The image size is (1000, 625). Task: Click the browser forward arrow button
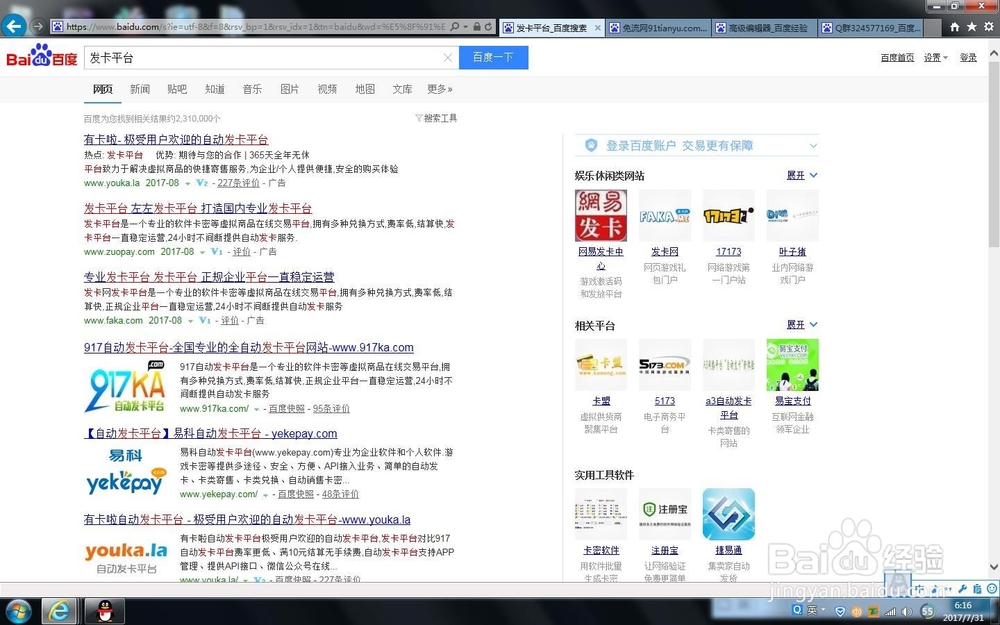(38, 27)
